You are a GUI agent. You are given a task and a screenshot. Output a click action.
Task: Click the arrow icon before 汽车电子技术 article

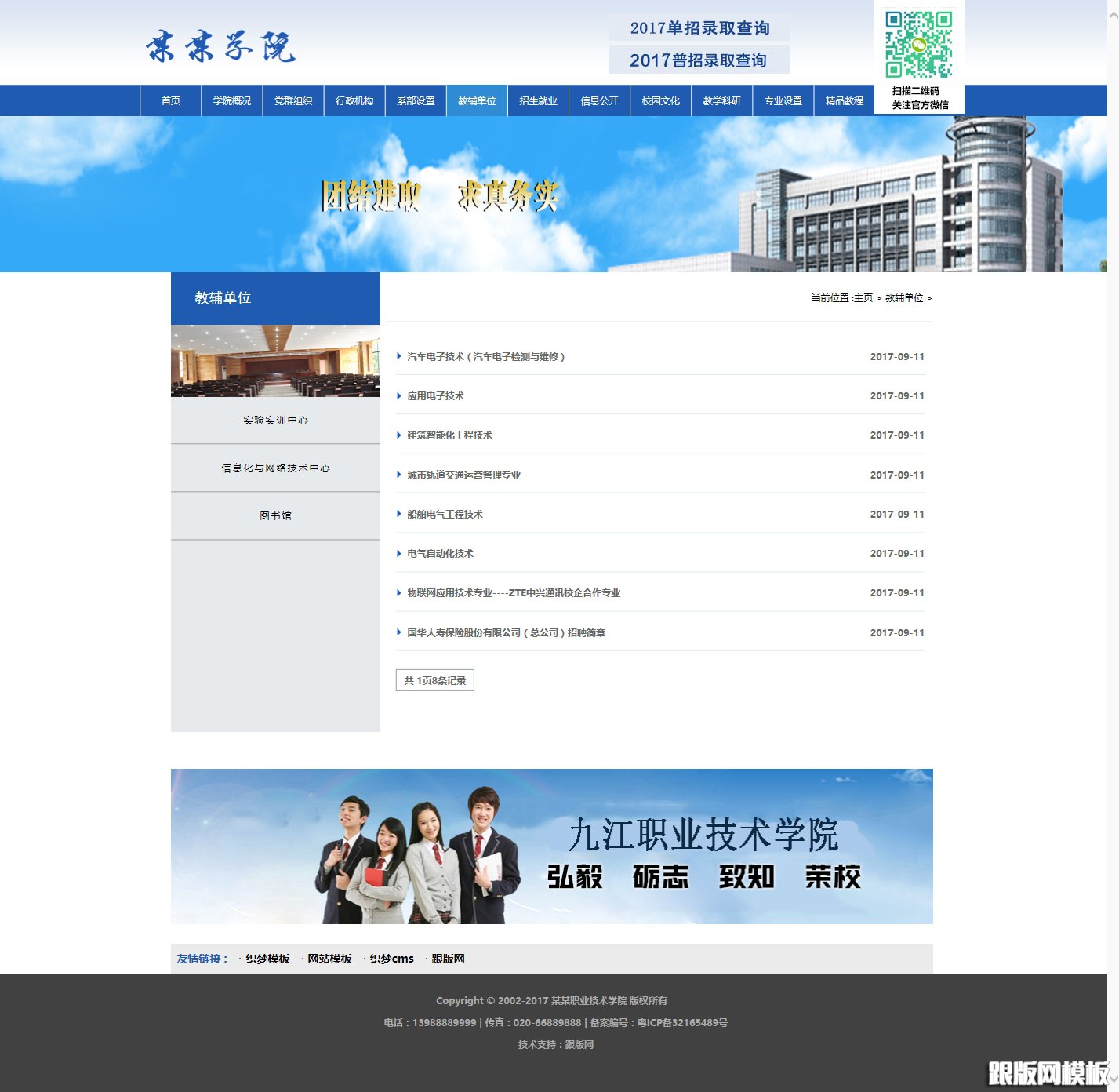[x=399, y=356]
